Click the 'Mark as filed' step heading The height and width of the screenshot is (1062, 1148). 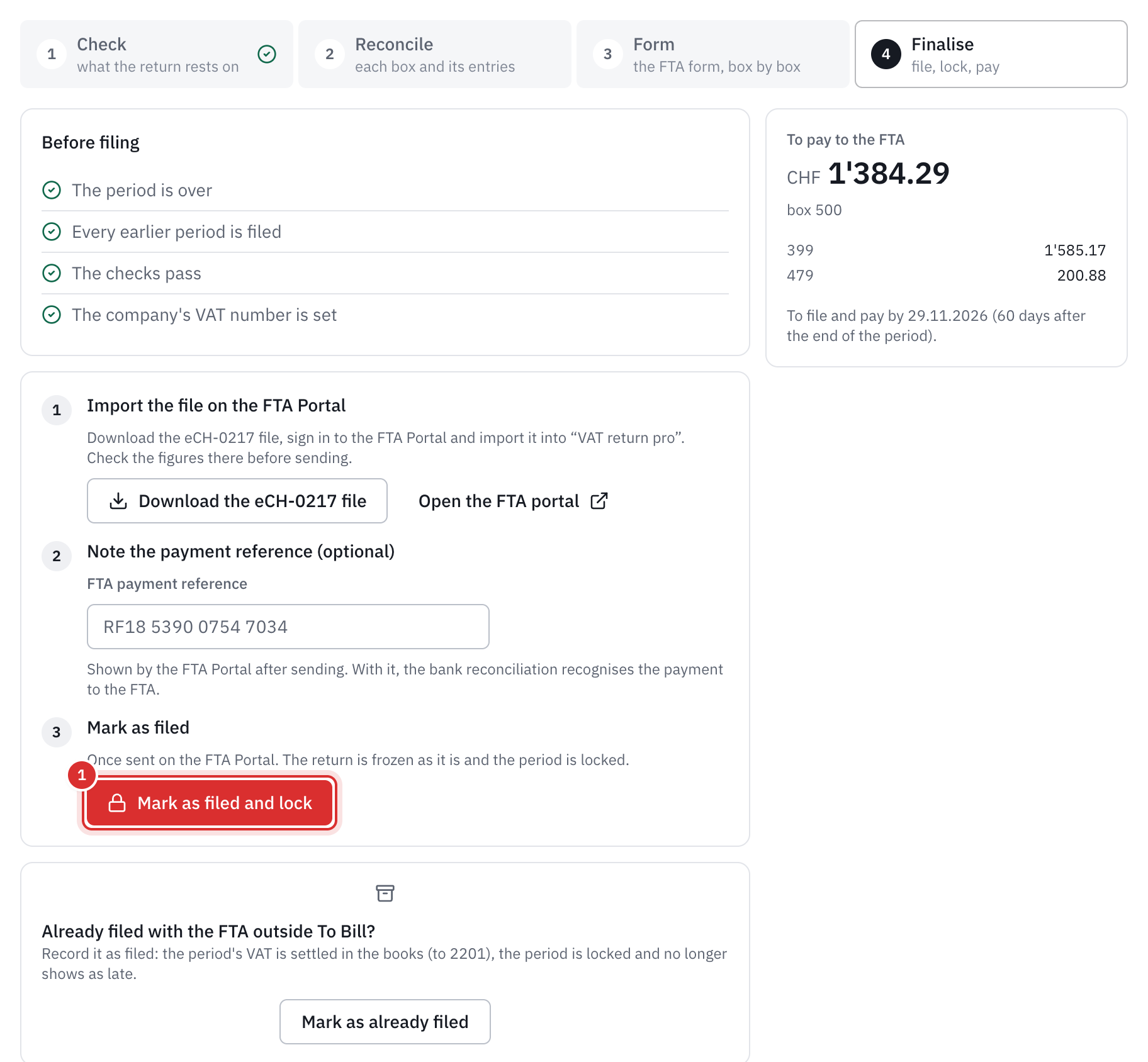click(x=138, y=728)
